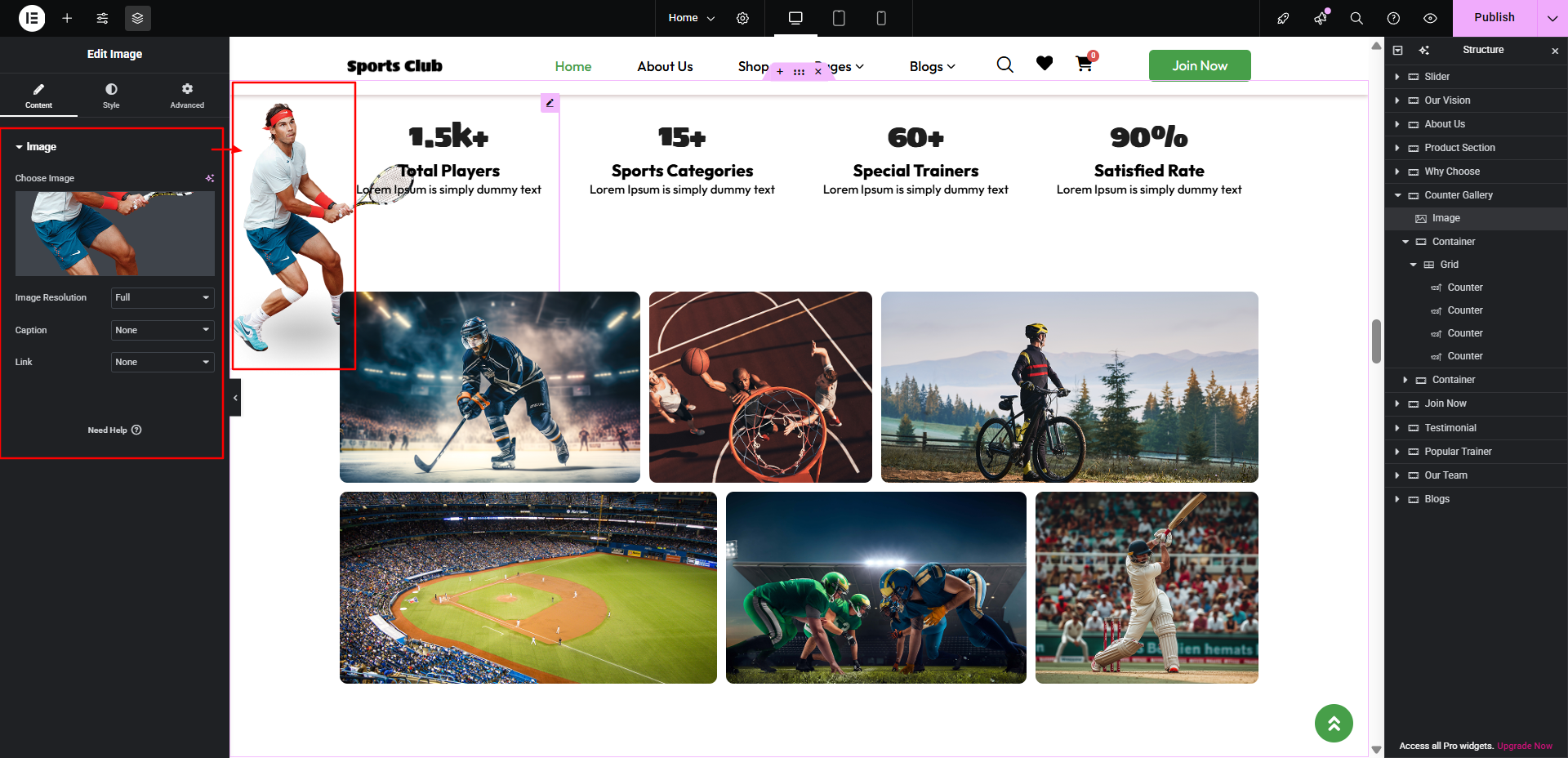The image size is (1568, 758).
Task: Click the Publish button
Action: point(1494,18)
